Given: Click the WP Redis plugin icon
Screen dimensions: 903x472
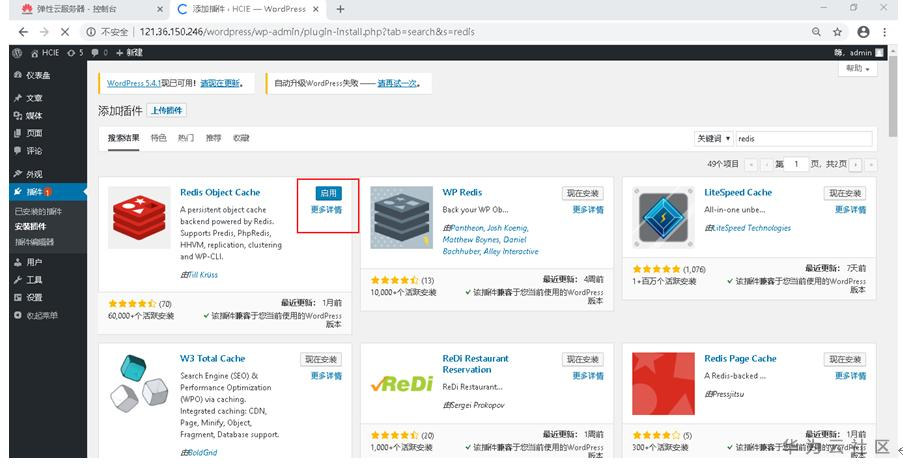Looking at the screenshot, I should (401, 218).
